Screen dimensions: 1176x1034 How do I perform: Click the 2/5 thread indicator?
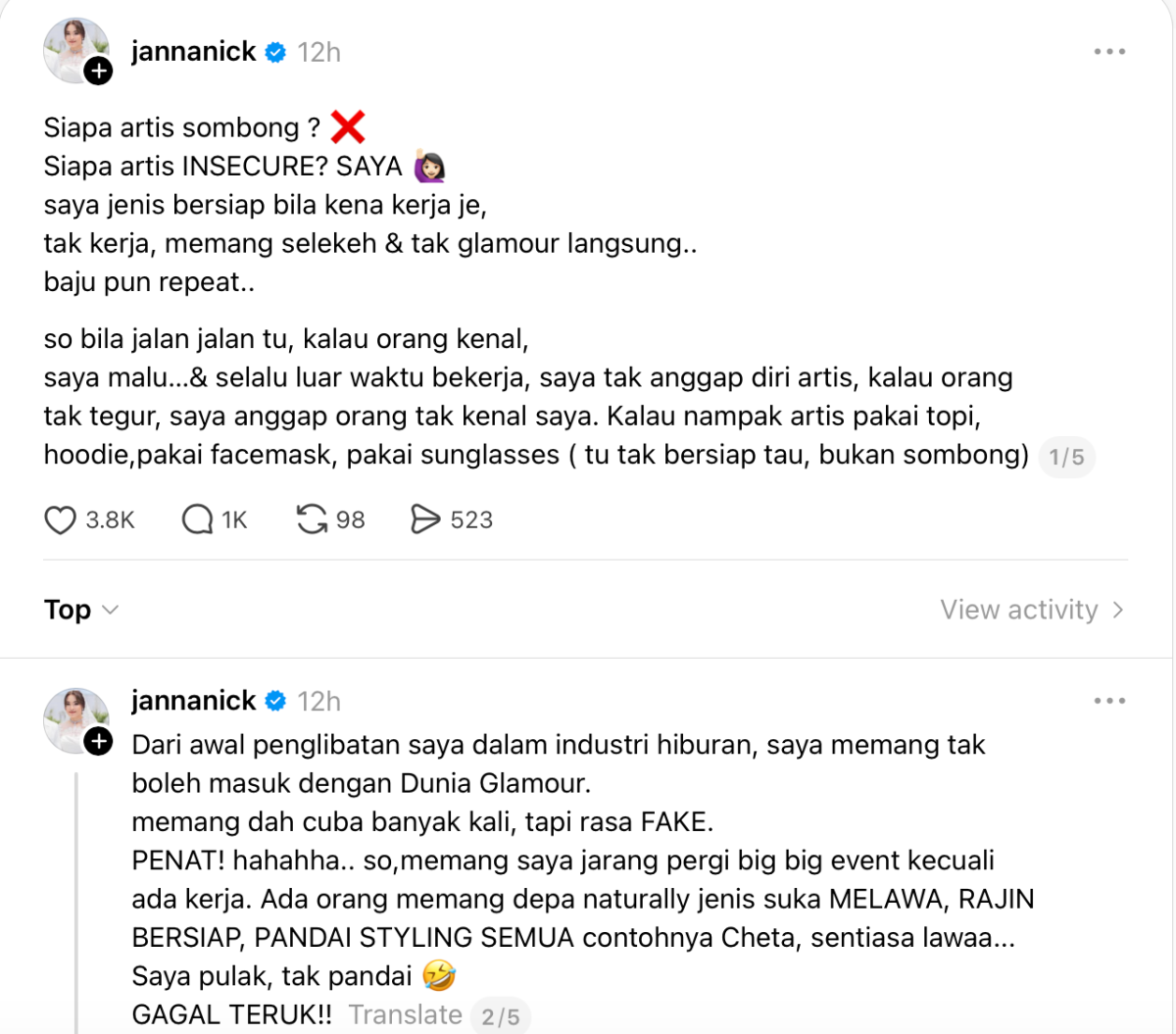pos(500,1016)
